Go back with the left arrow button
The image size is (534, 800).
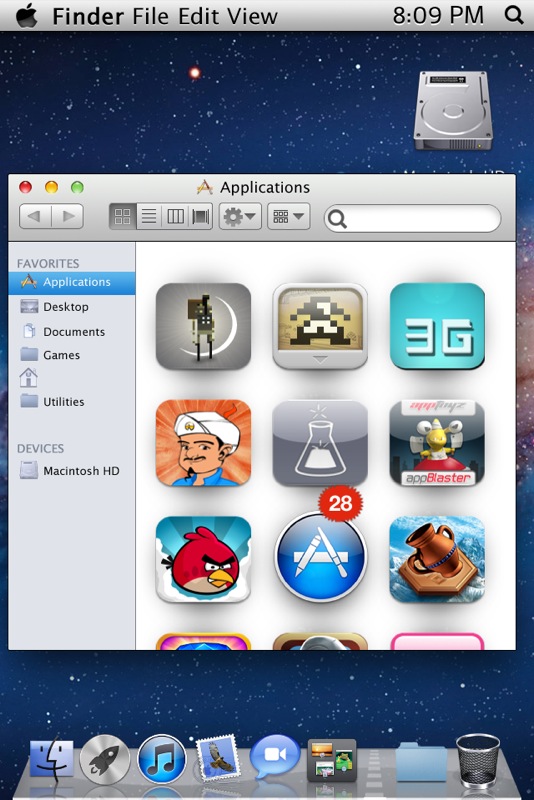pyautogui.click(x=35, y=216)
